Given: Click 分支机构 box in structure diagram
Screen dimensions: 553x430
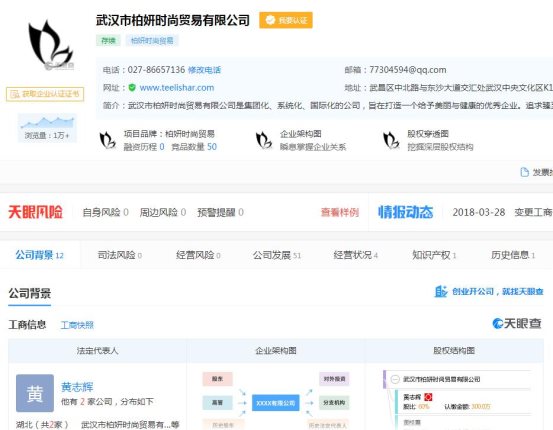Looking at the screenshot, I should point(334,402).
